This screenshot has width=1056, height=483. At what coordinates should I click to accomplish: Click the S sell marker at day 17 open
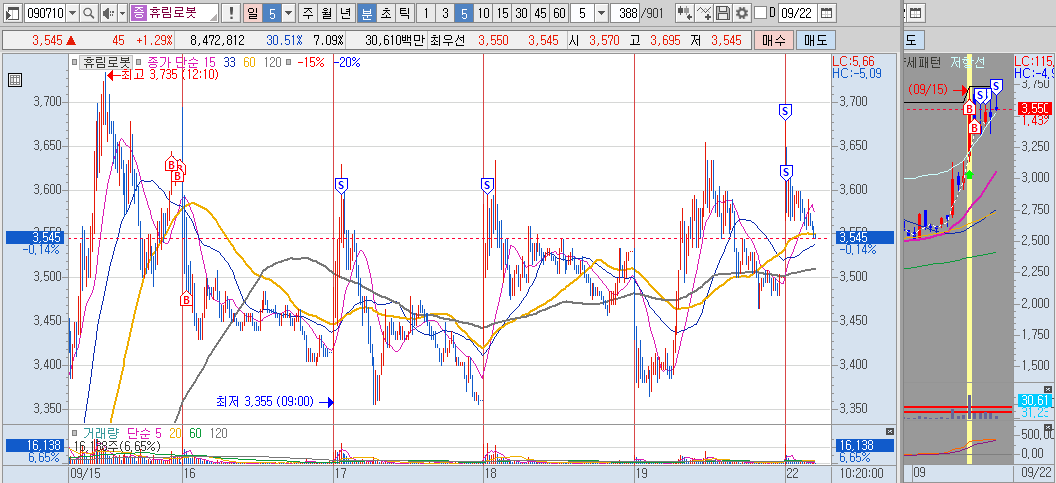pyautogui.click(x=341, y=185)
